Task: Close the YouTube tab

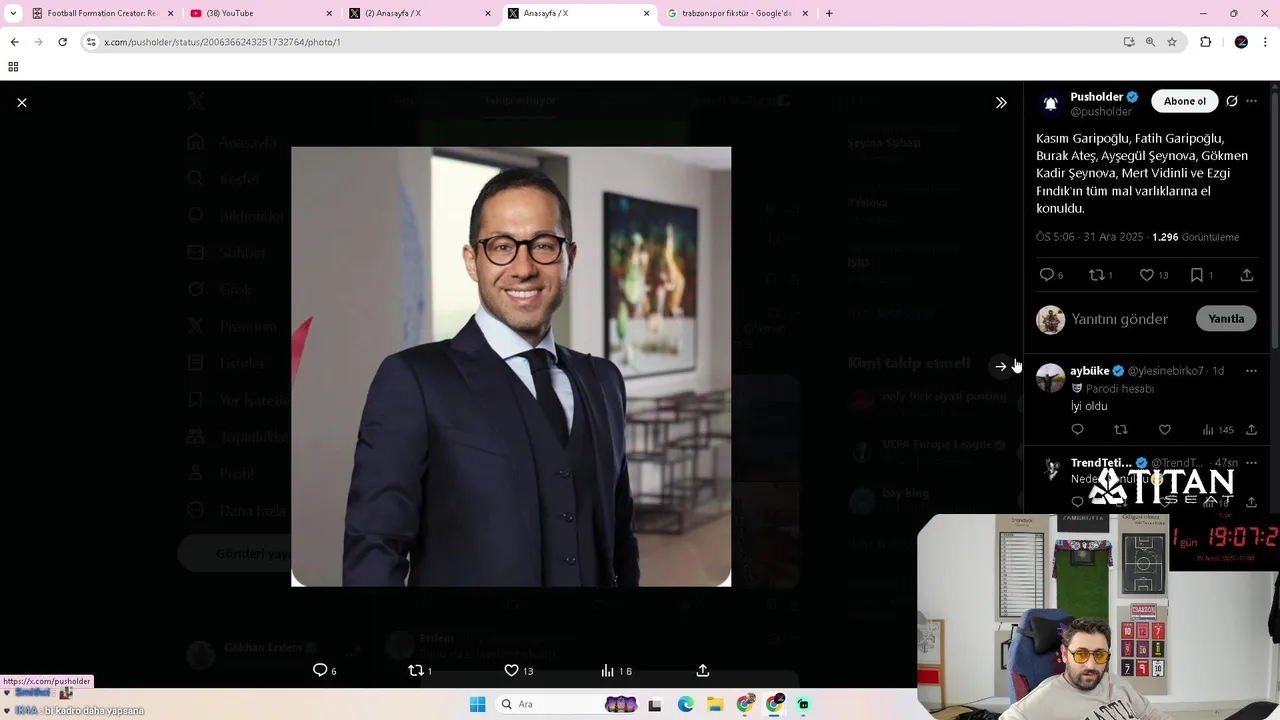Action: click(329, 13)
